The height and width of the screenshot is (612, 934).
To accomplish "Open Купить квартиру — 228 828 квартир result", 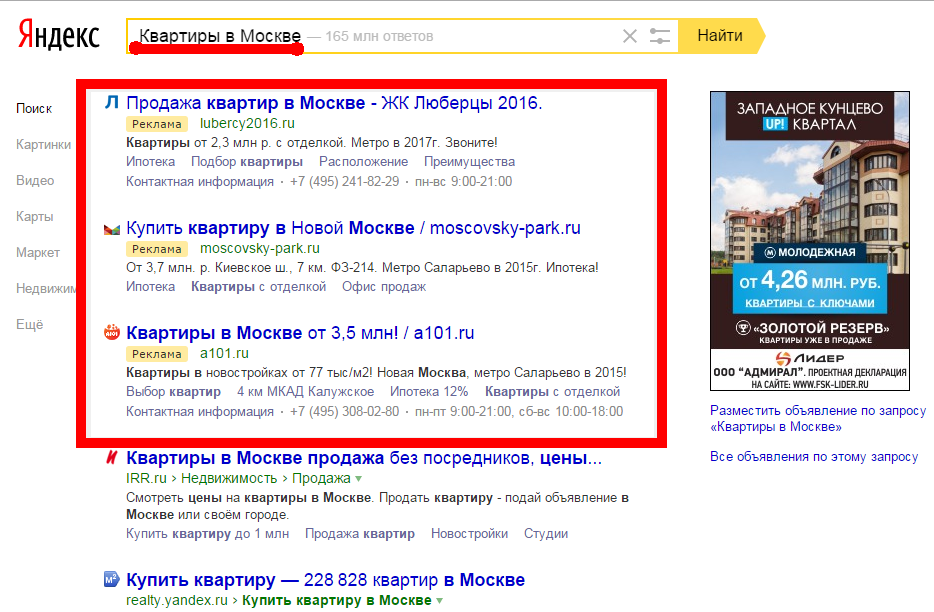I will [x=325, y=580].
